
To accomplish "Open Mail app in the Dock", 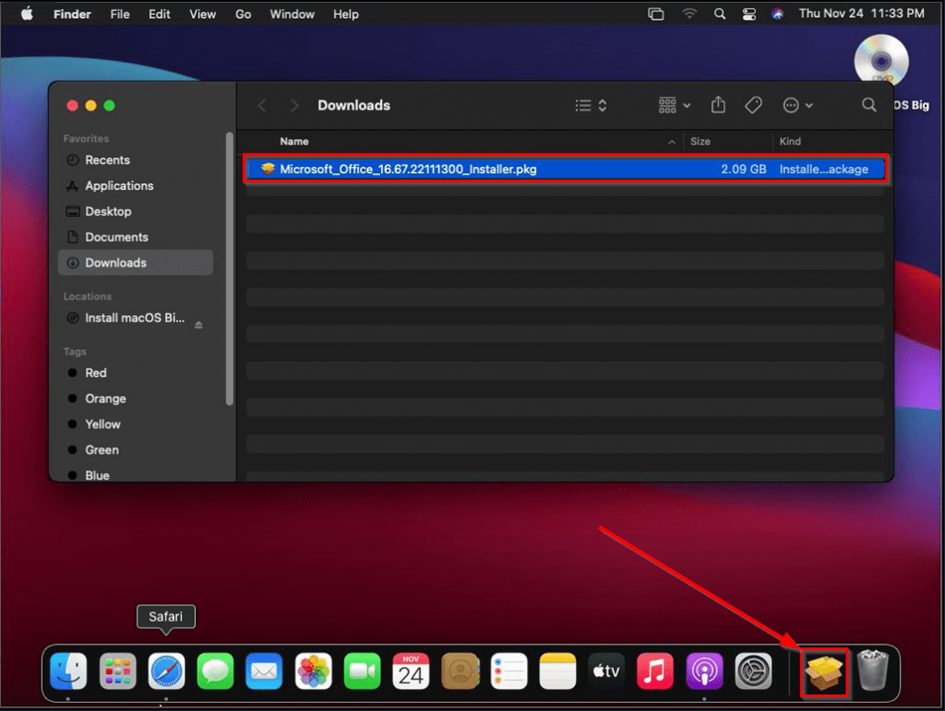I will pyautogui.click(x=264, y=671).
